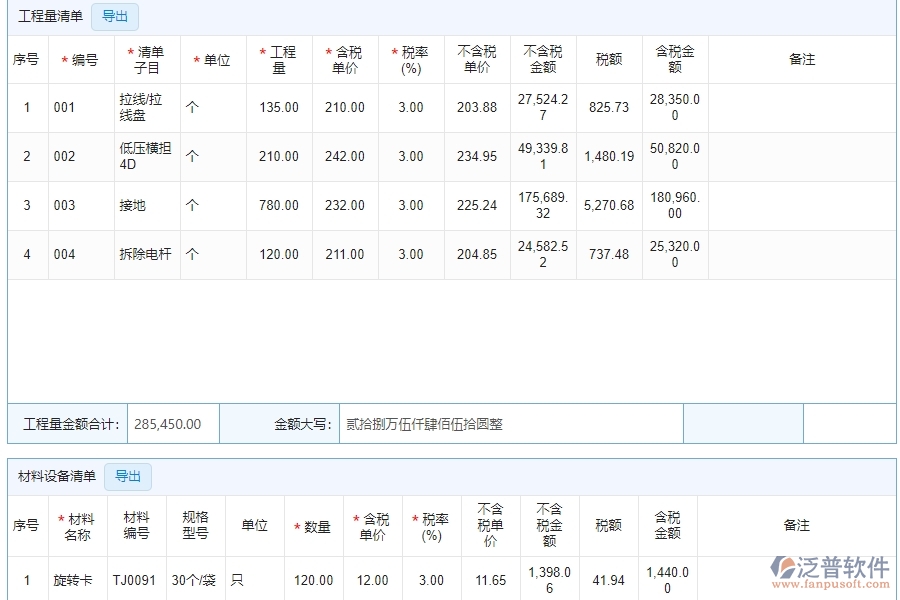900x600 pixels.
Task: Click the tax-inclusive unit price 242.00
Action: click(x=345, y=157)
